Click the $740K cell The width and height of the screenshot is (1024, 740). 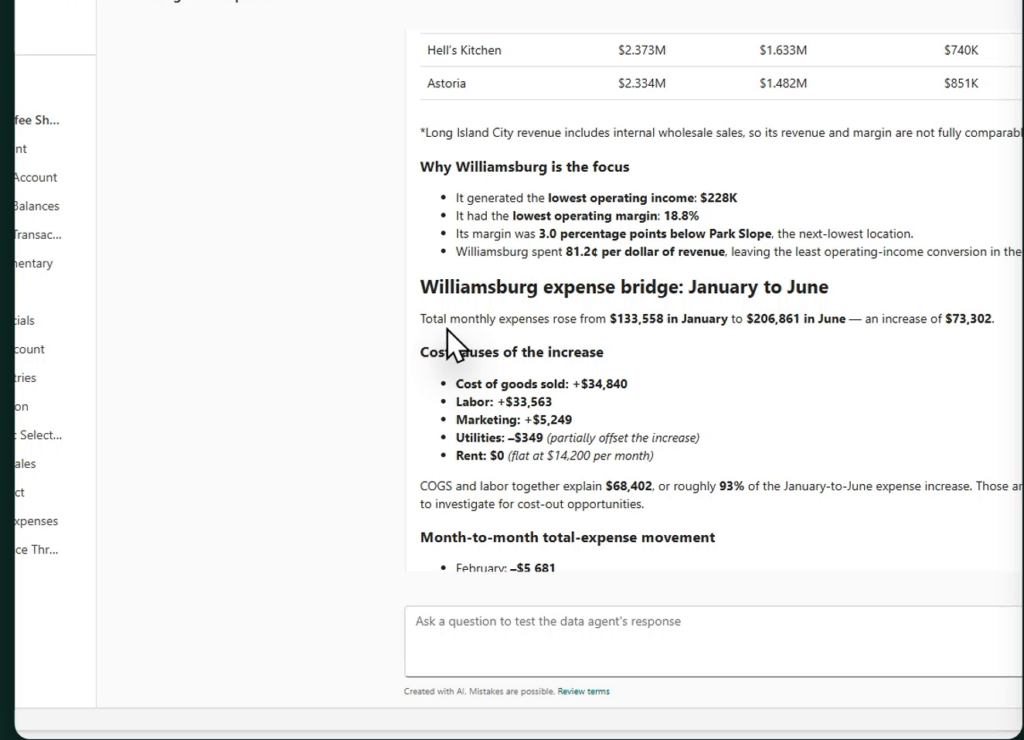tap(961, 50)
